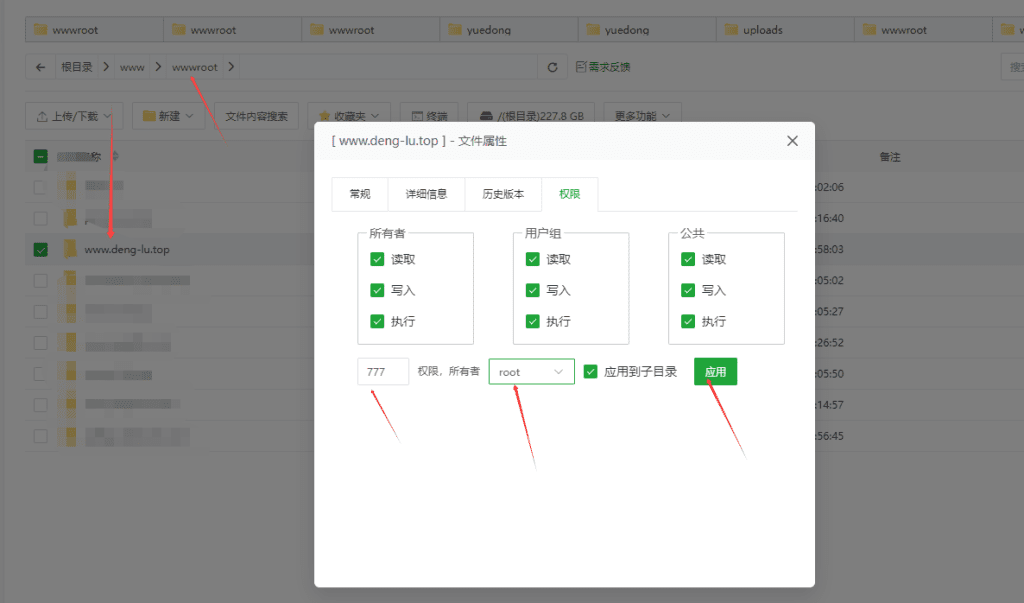Toggle owner 读取 permission
This screenshot has width=1024, height=603.
click(377, 259)
